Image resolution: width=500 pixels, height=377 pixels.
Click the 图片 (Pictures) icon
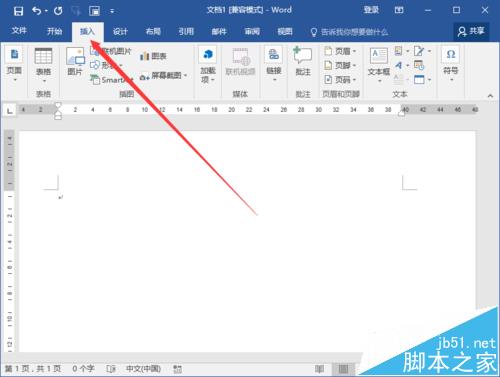(x=75, y=62)
